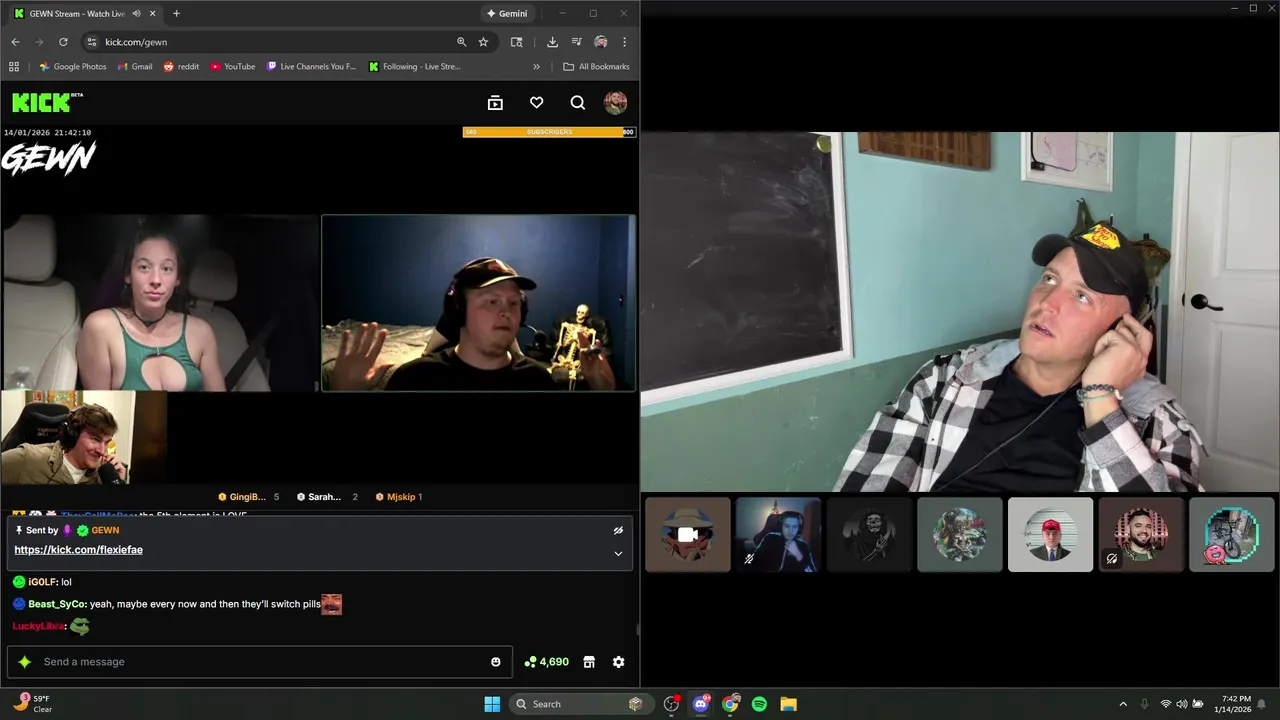
Task: Open Chrome tab search icon
Action: pyautogui.click(x=516, y=42)
